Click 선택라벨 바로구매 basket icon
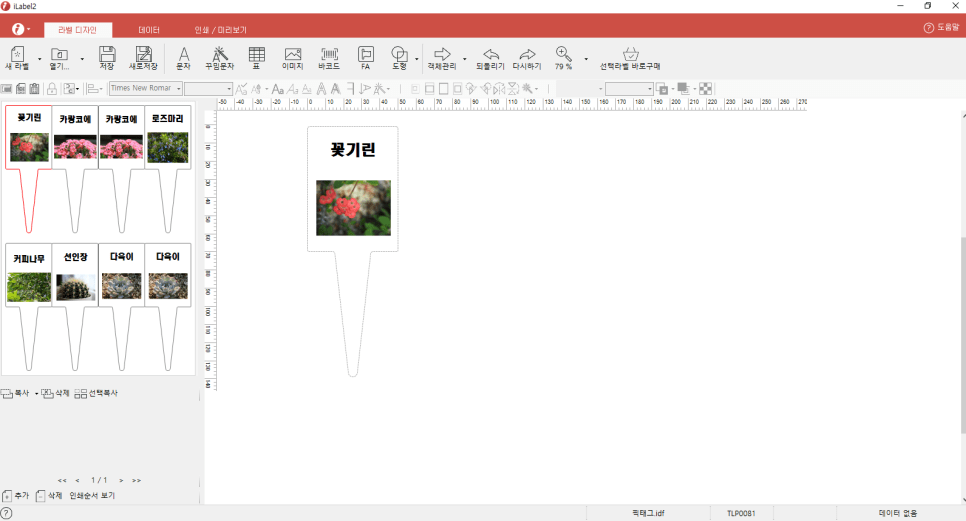This screenshot has width=966, height=521. pos(630,54)
